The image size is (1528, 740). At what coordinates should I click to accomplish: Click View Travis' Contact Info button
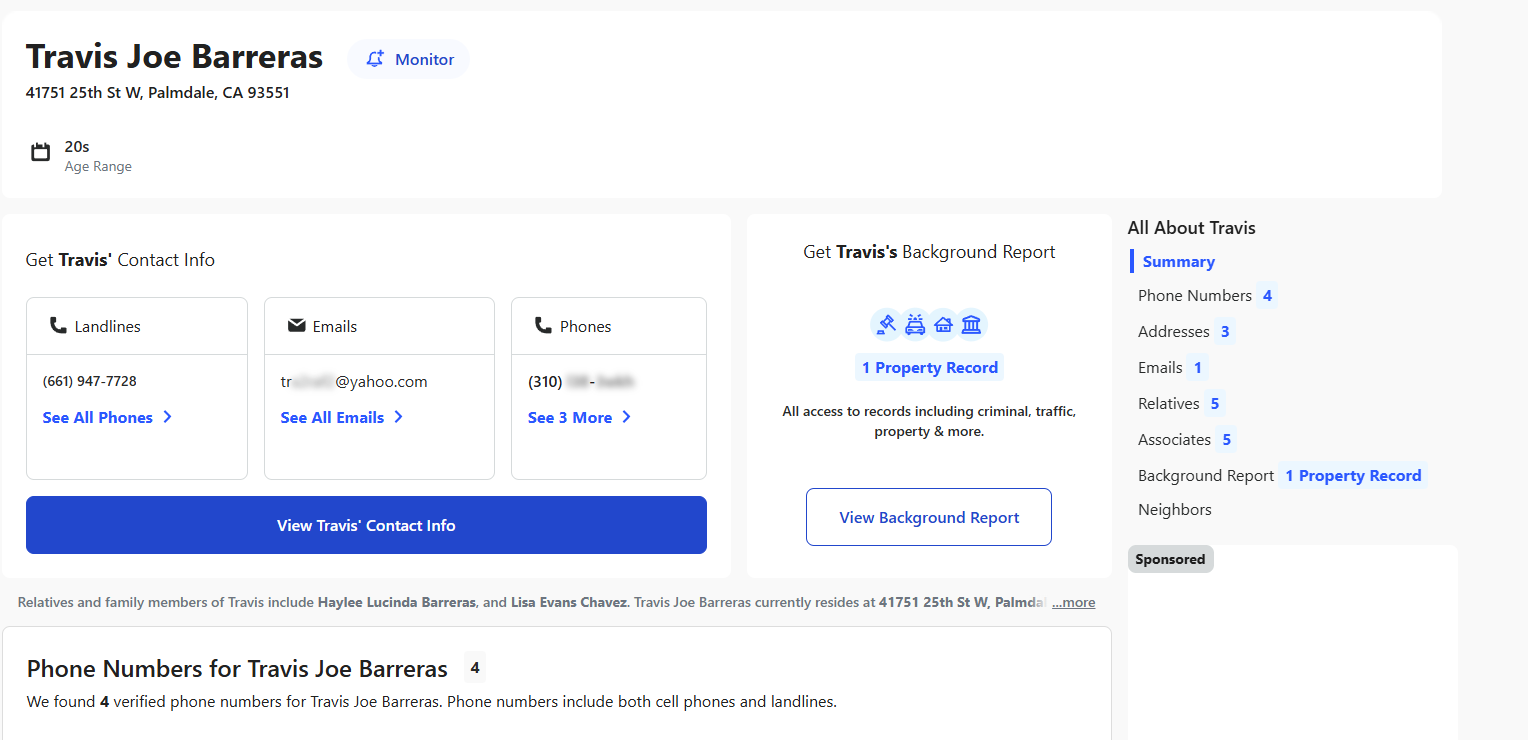366,525
